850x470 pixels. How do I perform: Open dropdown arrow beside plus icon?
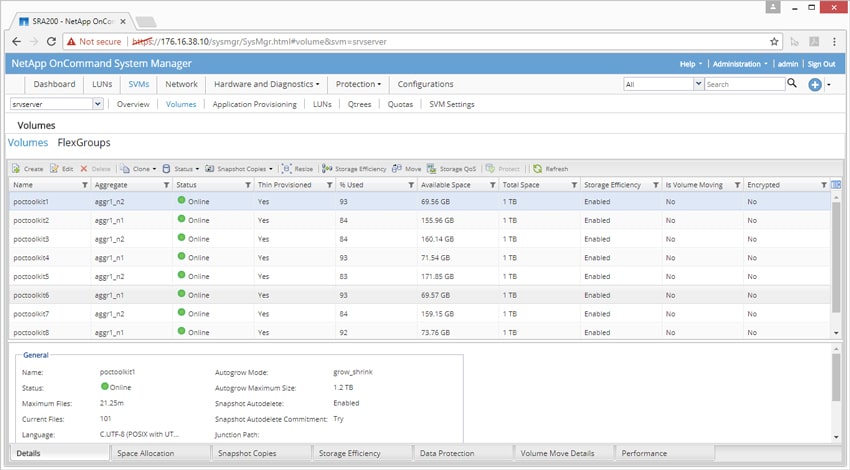(829, 84)
